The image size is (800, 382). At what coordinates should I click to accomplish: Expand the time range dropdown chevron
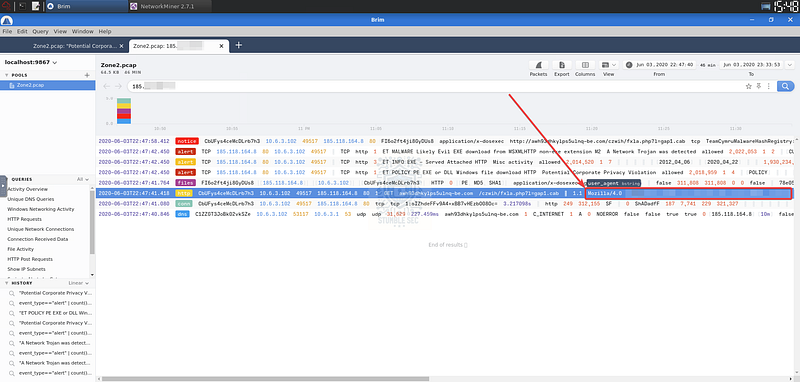(789, 65)
